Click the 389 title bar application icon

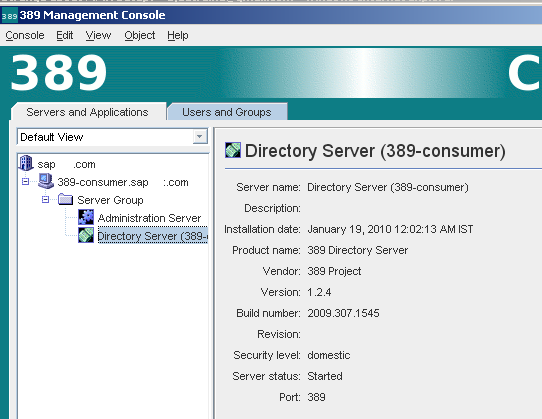click(x=9, y=16)
